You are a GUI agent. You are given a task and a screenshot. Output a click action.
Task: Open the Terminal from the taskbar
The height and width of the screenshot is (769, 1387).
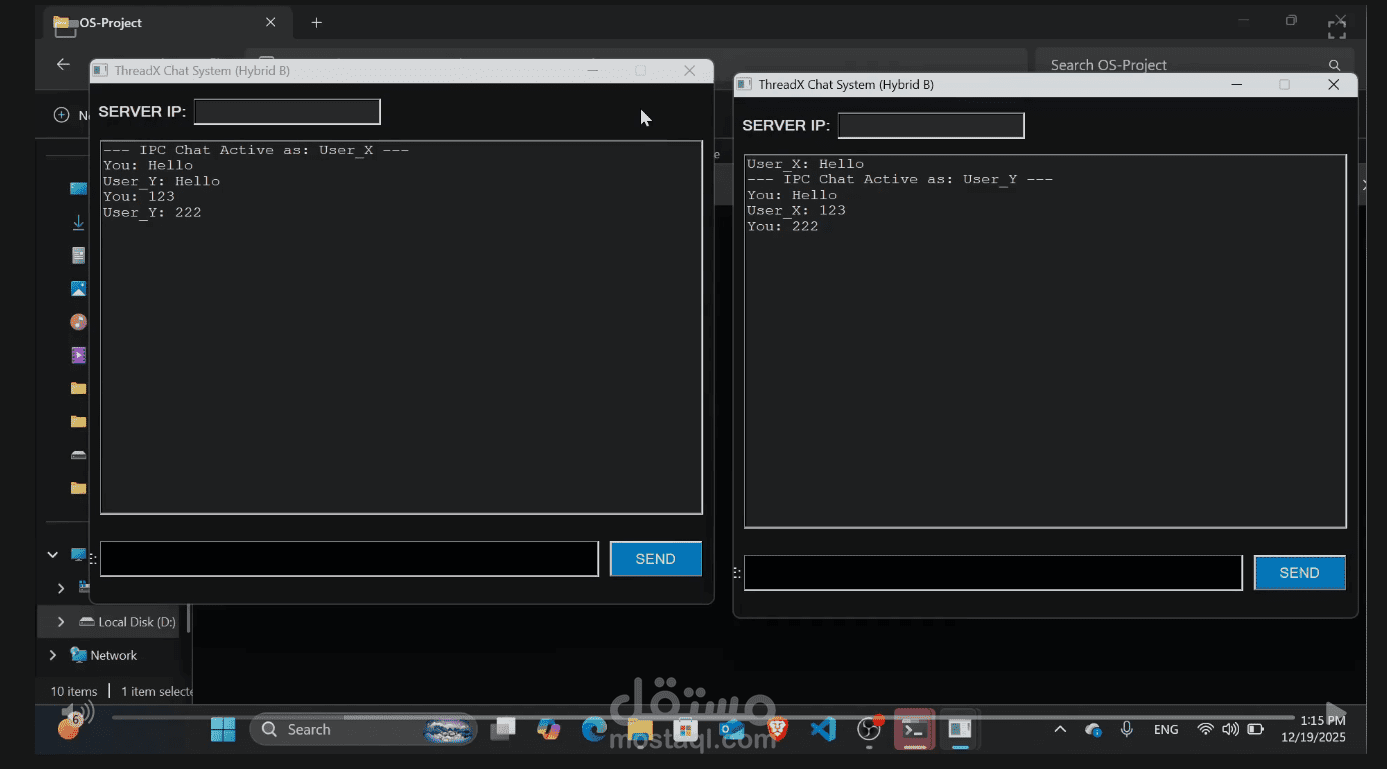pyautogui.click(x=913, y=729)
